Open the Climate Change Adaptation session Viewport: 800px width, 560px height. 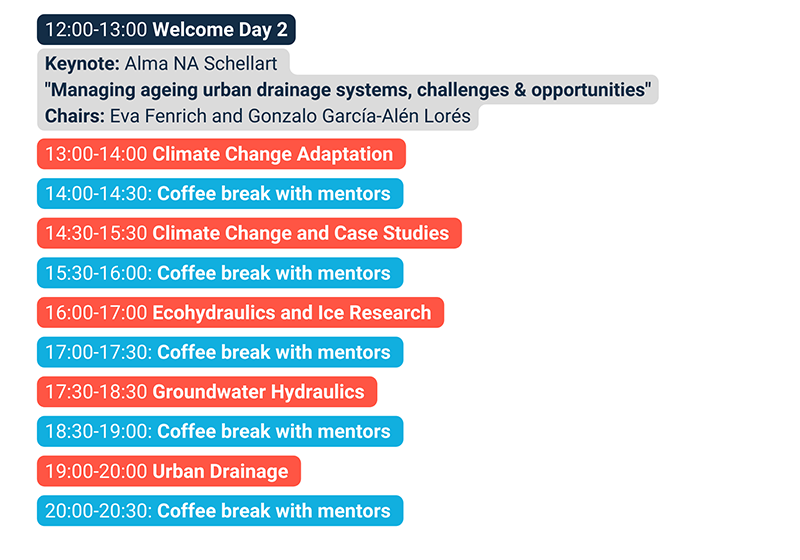tap(272, 154)
